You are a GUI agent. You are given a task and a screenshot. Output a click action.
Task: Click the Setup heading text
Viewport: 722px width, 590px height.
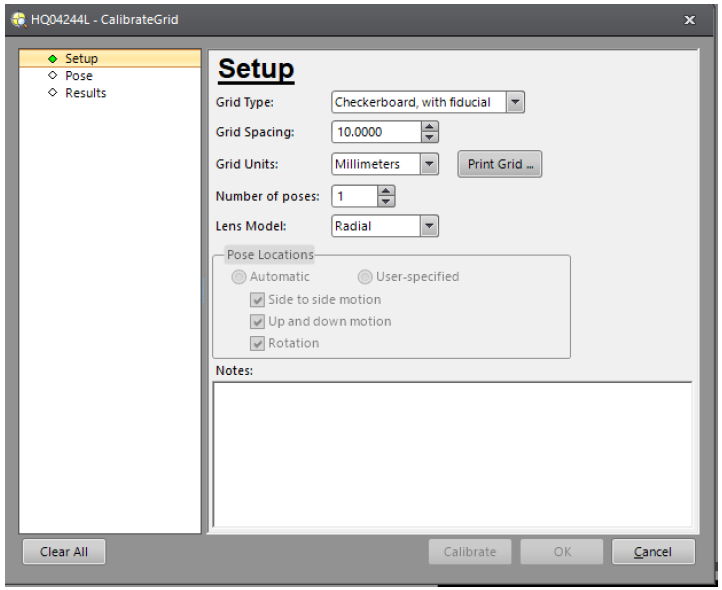pyautogui.click(x=256, y=69)
